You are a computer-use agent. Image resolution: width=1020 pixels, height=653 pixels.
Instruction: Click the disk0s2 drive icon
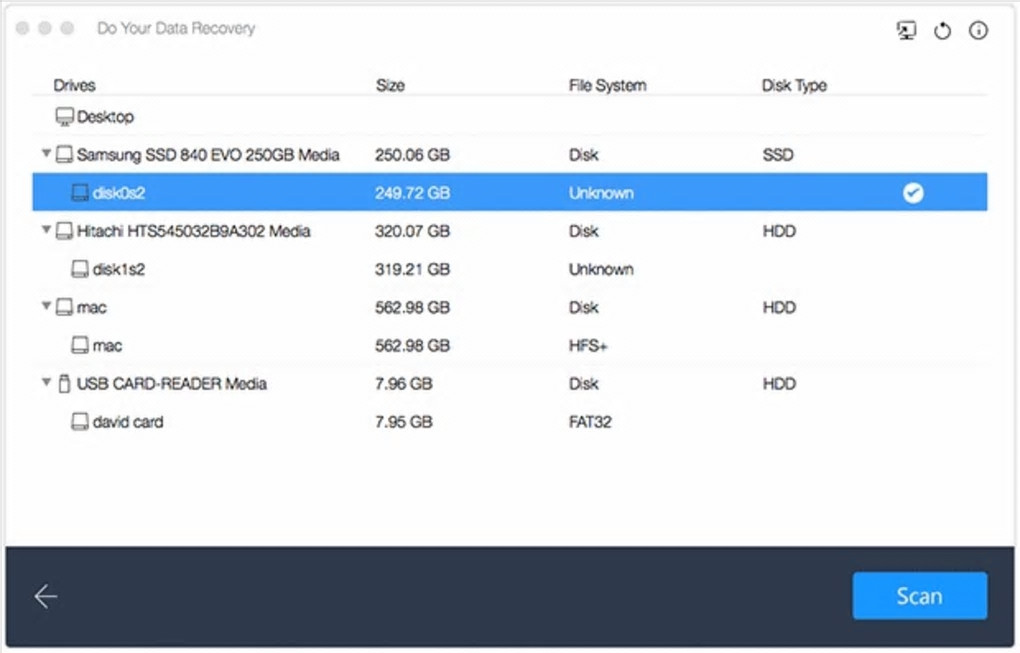tap(79, 193)
